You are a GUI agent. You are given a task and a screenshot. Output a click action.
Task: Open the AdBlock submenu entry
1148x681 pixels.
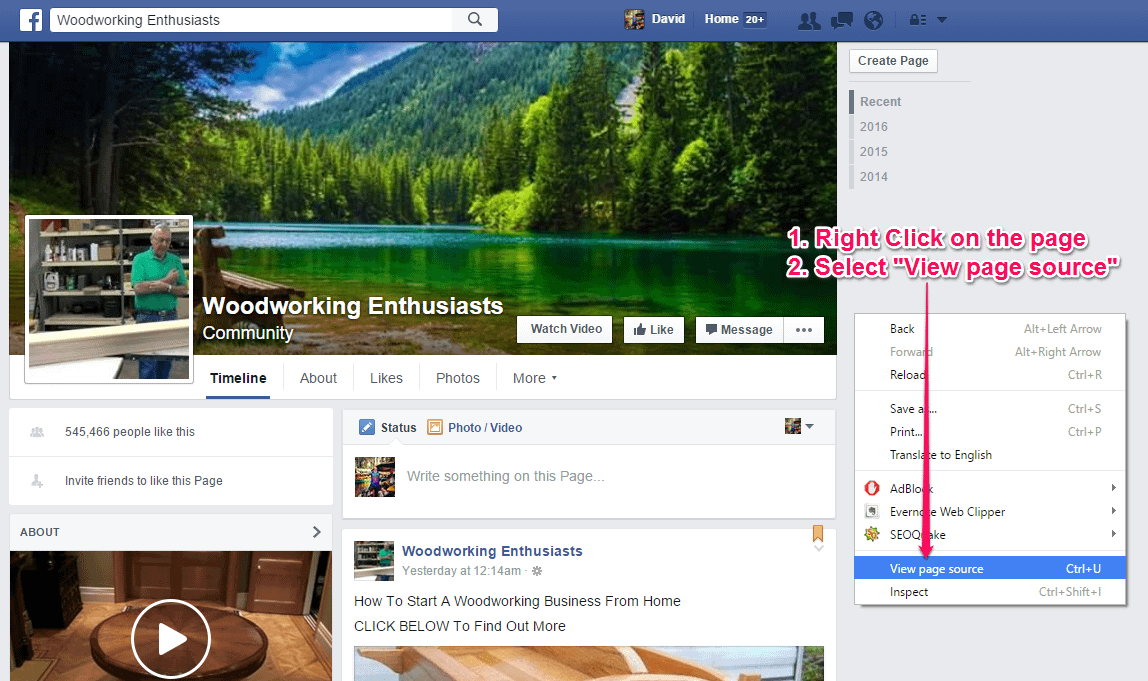(x=990, y=488)
